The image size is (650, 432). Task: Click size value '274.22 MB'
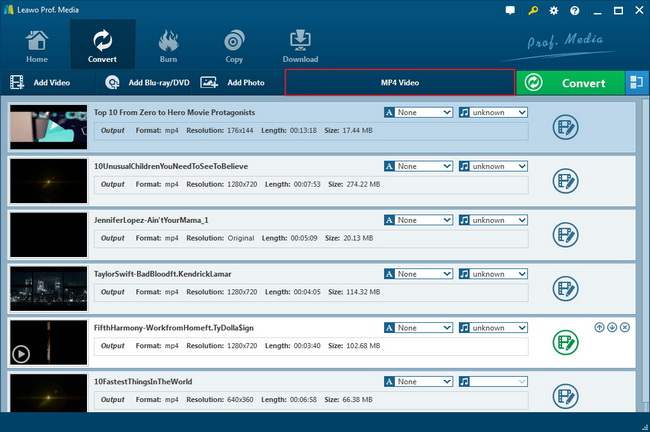coord(363,184)
